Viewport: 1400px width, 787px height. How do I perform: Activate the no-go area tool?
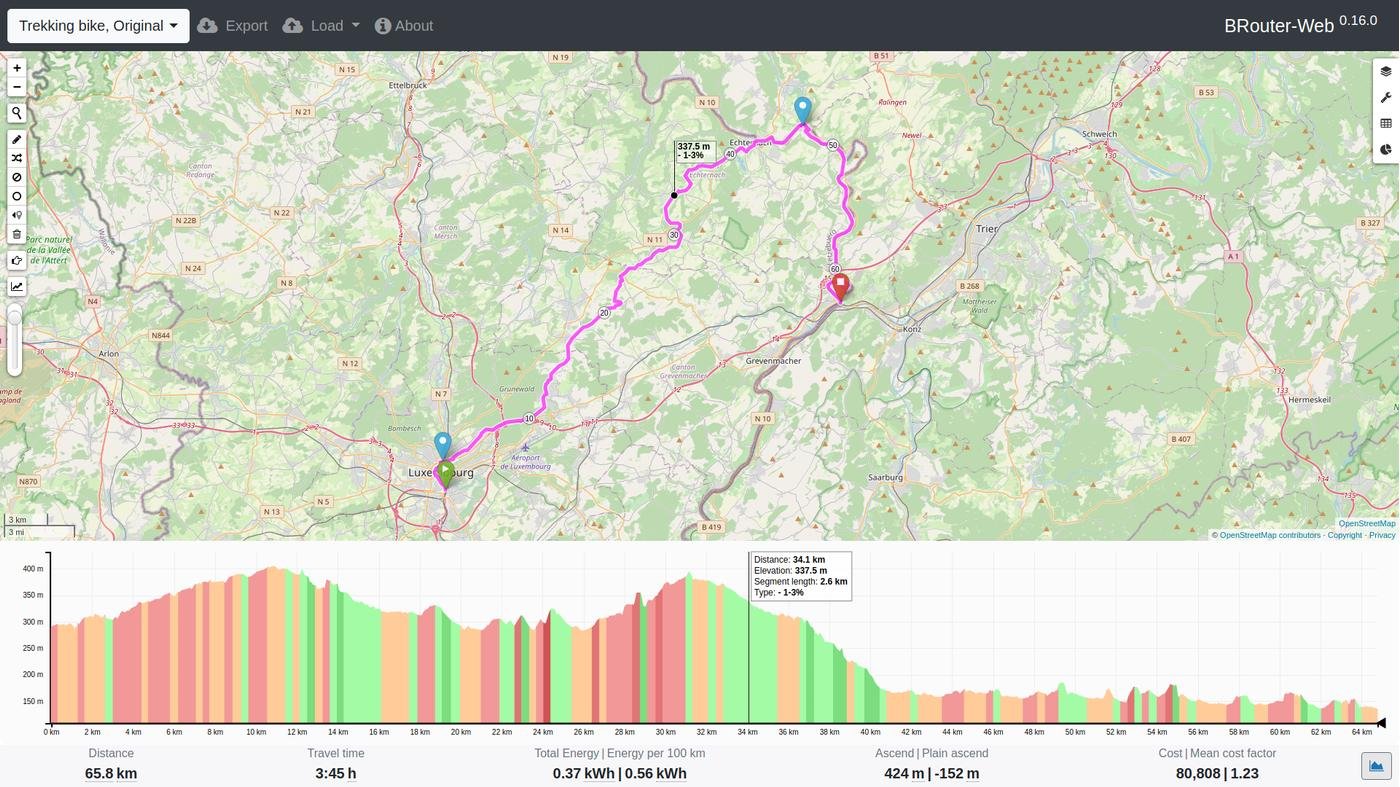16,177
